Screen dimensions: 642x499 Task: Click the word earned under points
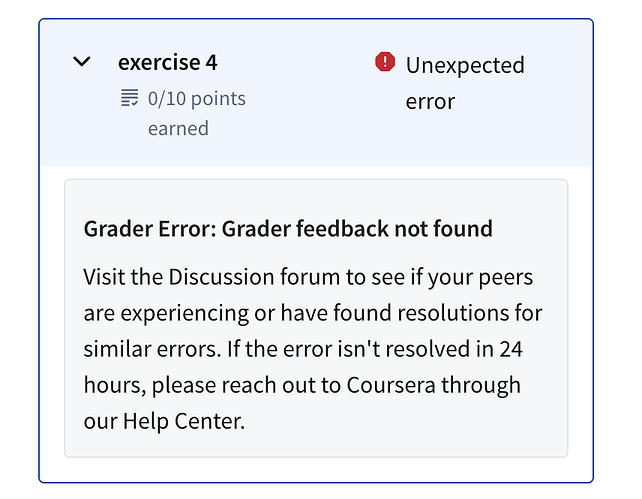[x=178, y=129]
